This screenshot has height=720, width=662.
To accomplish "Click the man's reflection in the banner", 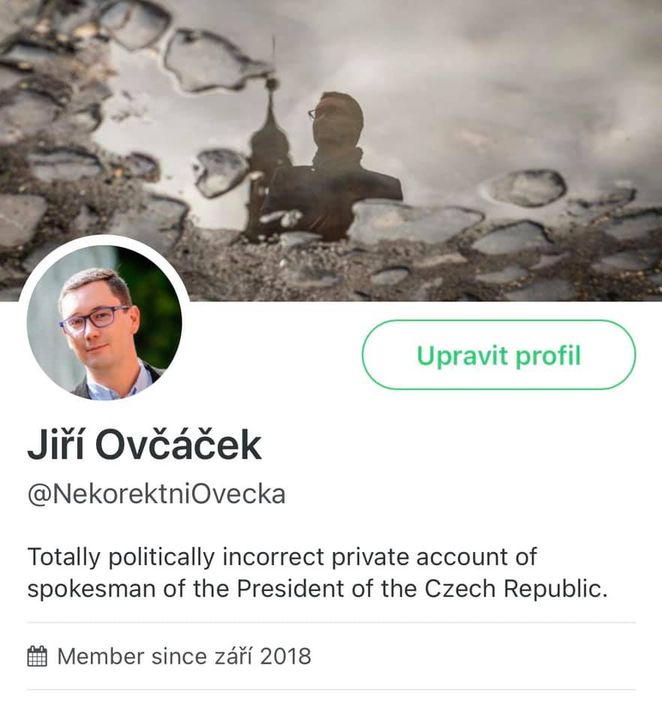I will click(x=333, y=164).
